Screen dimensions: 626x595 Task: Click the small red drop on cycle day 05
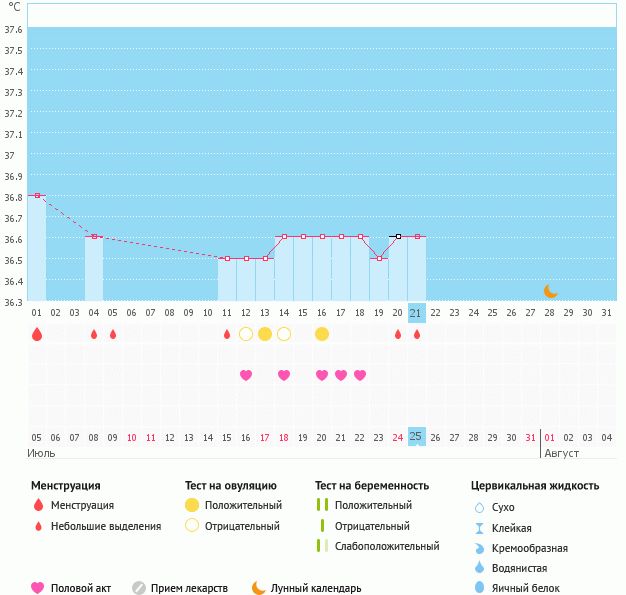click(x=113, y=334)
